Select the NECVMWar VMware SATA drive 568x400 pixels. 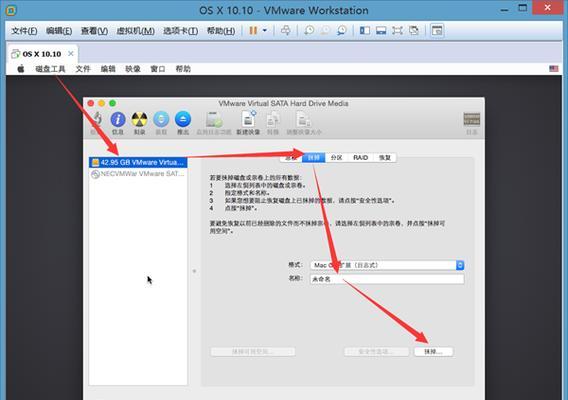coord(138,174)
